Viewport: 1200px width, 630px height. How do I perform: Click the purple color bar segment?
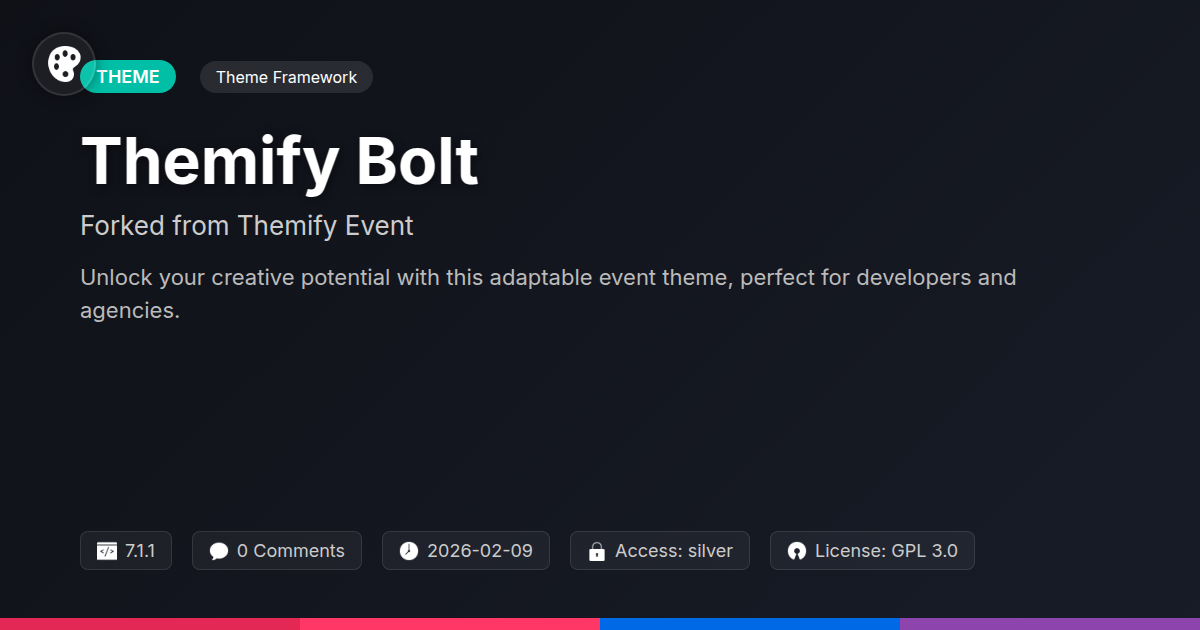[1050, 623]
